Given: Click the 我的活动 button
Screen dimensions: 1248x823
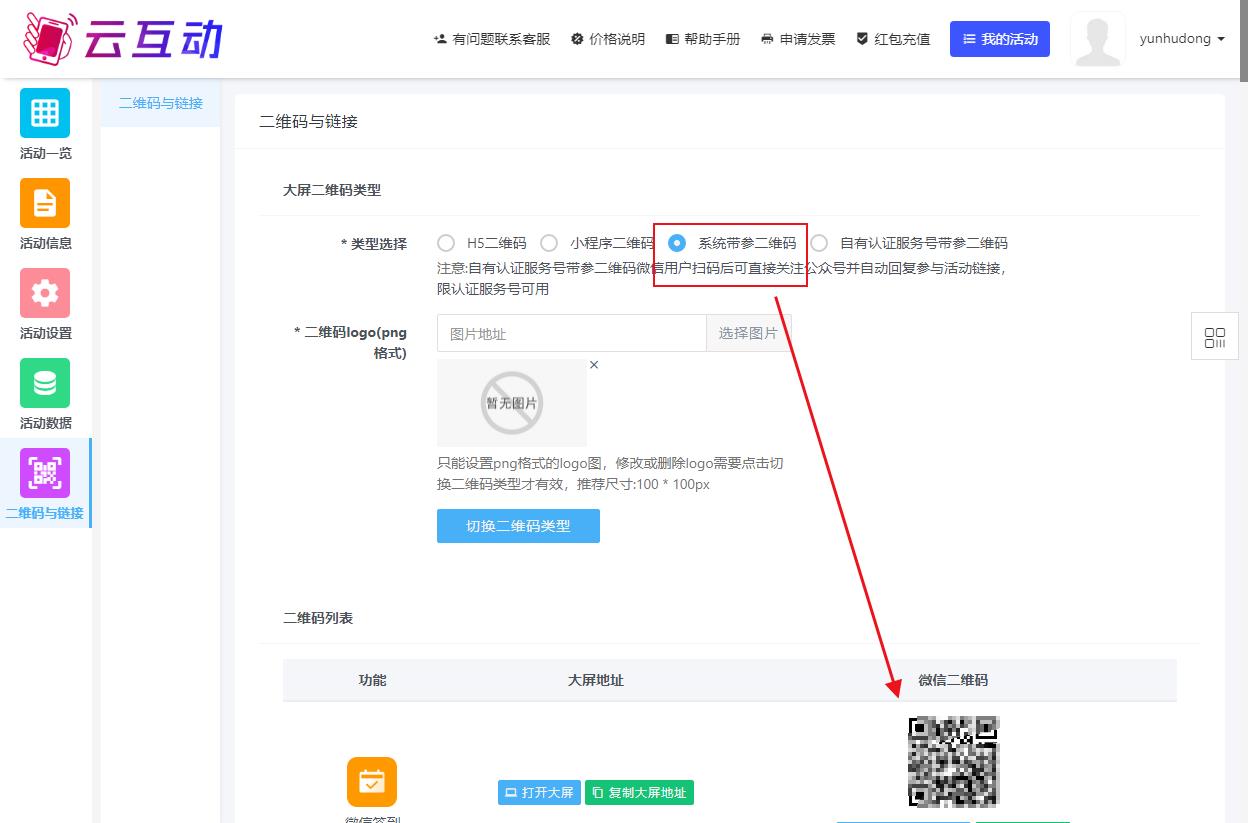Looking at the screenshot, I should click(1000, 39).
